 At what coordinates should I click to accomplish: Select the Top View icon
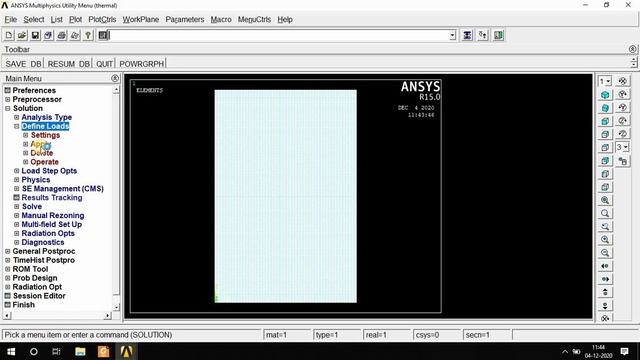point(605,147)
